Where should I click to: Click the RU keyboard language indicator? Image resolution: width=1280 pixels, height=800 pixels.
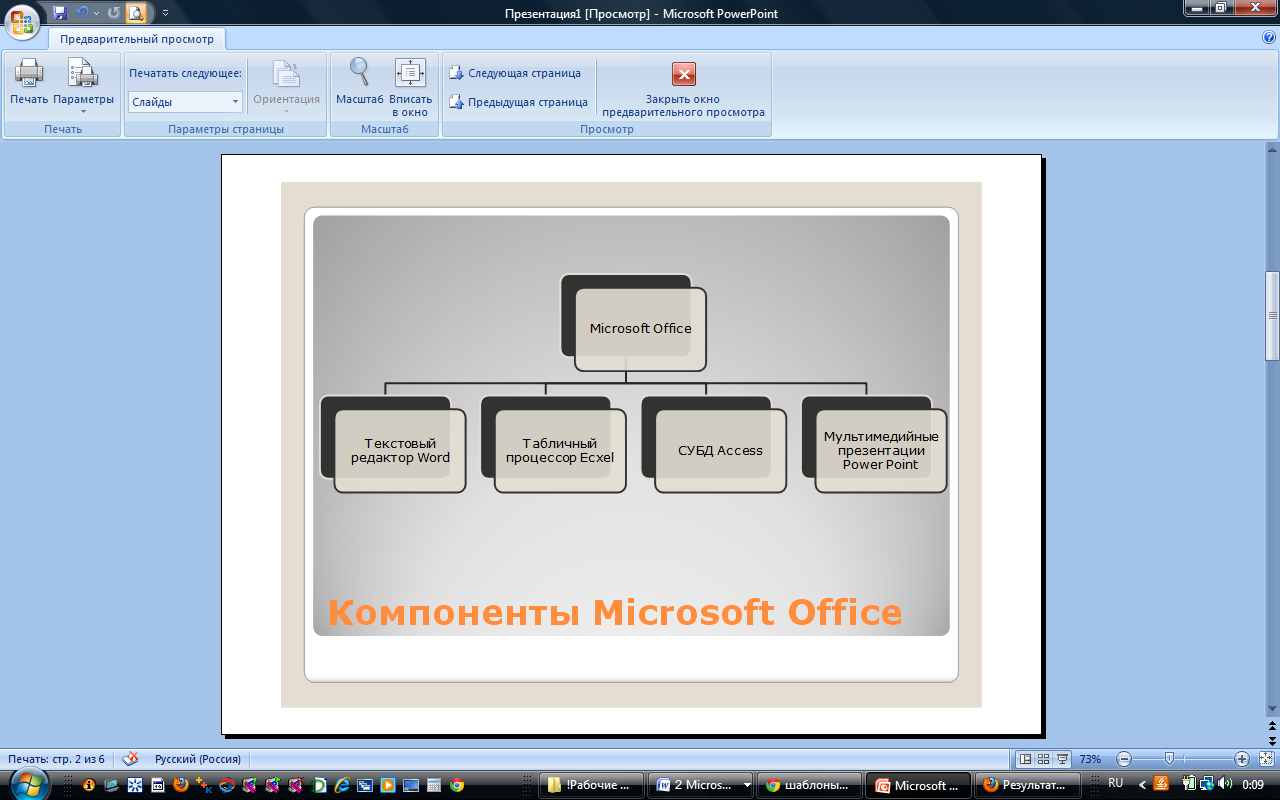1116,784
